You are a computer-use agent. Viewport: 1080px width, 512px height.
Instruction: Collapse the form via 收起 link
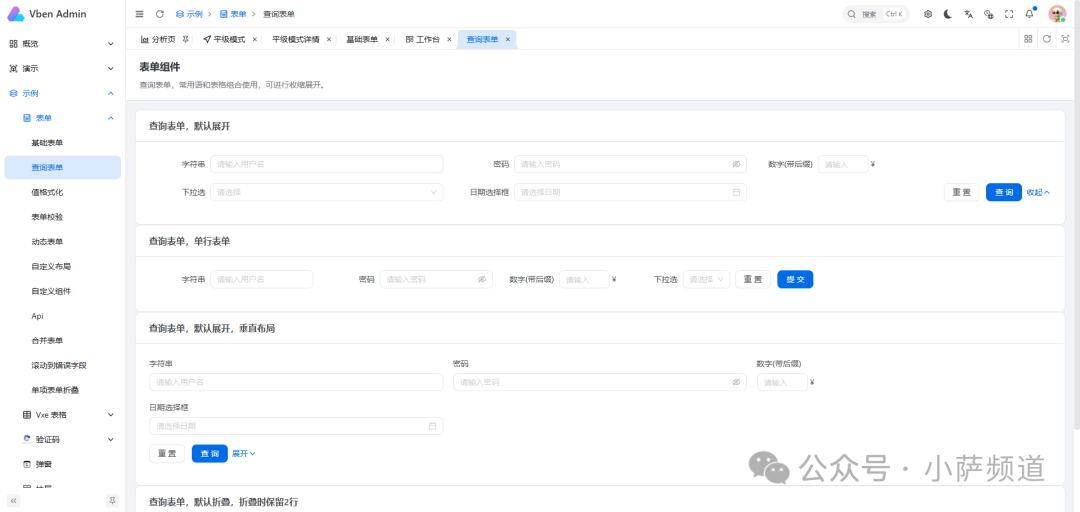pyautogui.click(x=1038, y=192)
